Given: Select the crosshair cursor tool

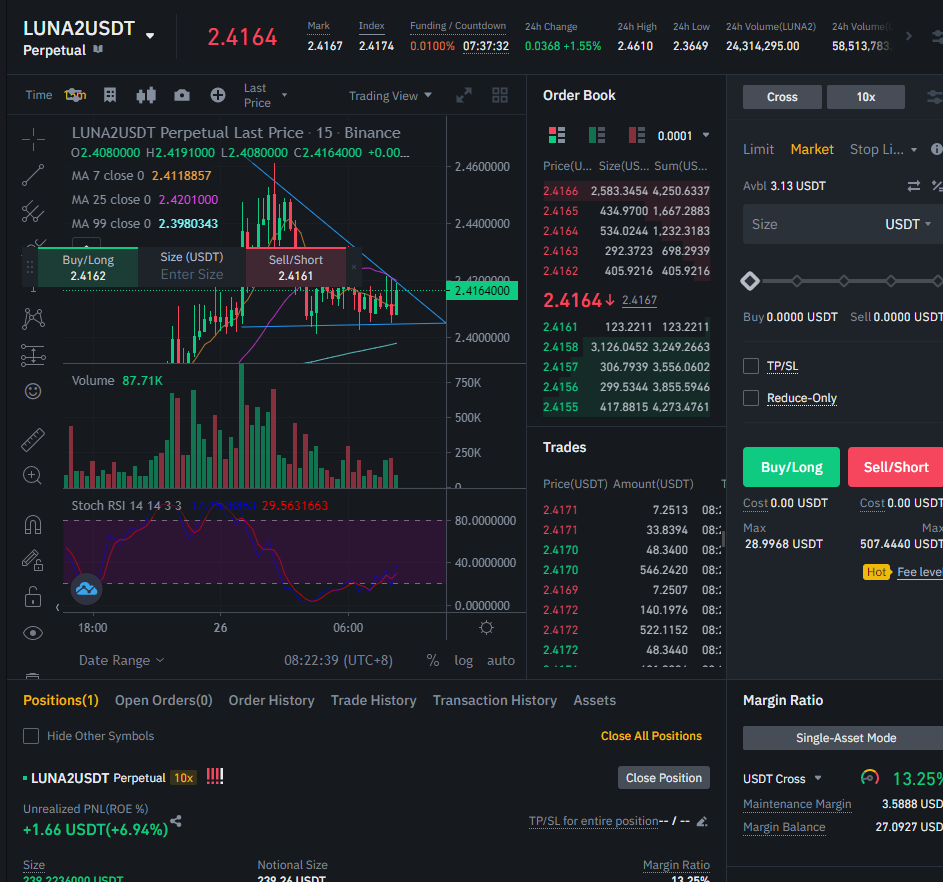Looking at the screenshot, I should coord(33,139).
